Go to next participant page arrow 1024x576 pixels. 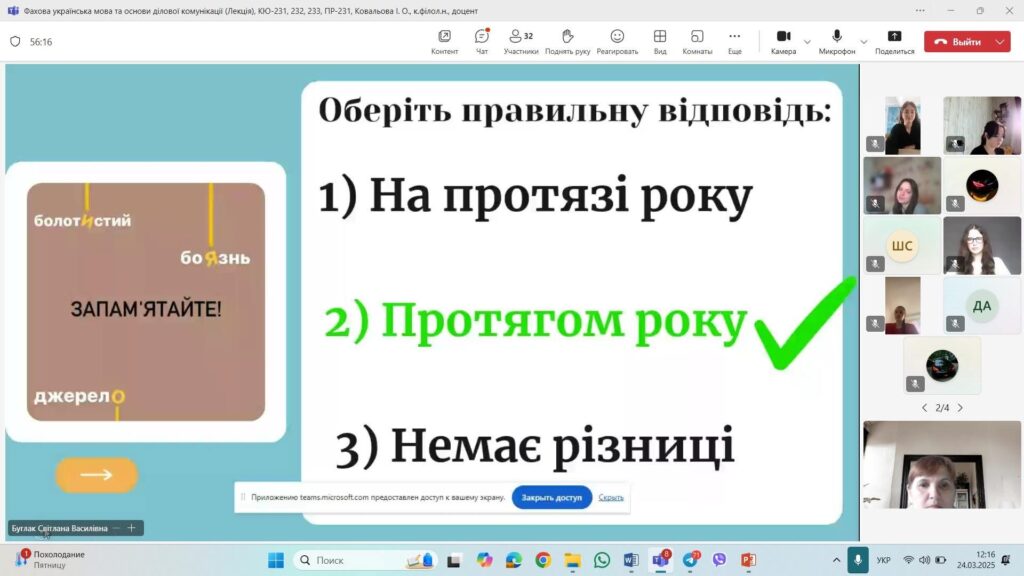pos(960,408)
